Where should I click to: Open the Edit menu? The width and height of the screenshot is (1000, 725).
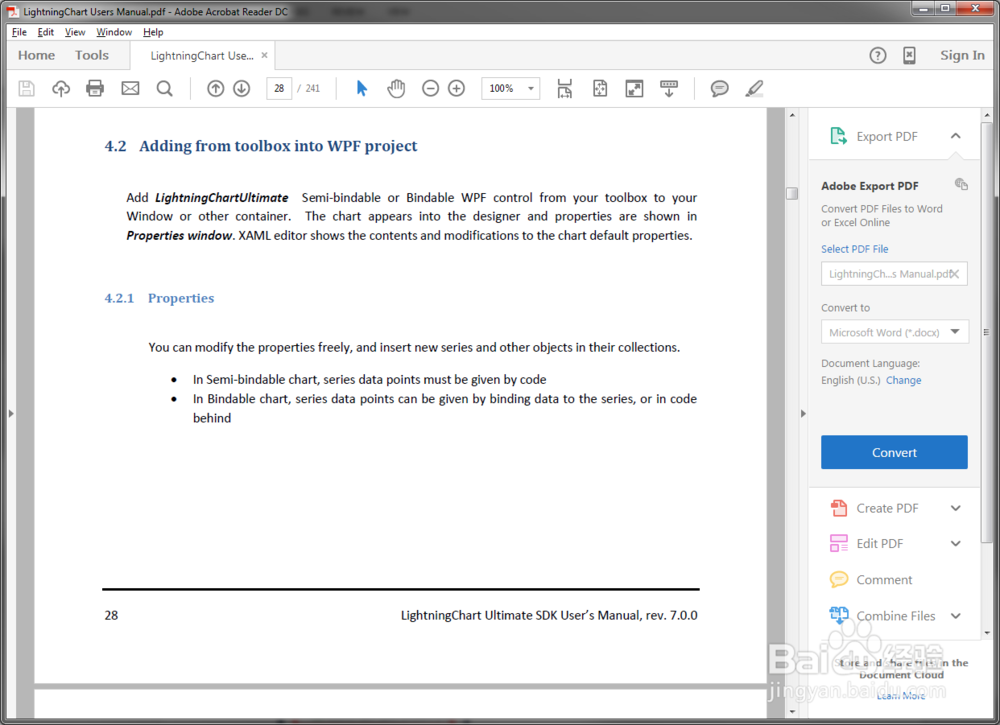tap(45, 32)
